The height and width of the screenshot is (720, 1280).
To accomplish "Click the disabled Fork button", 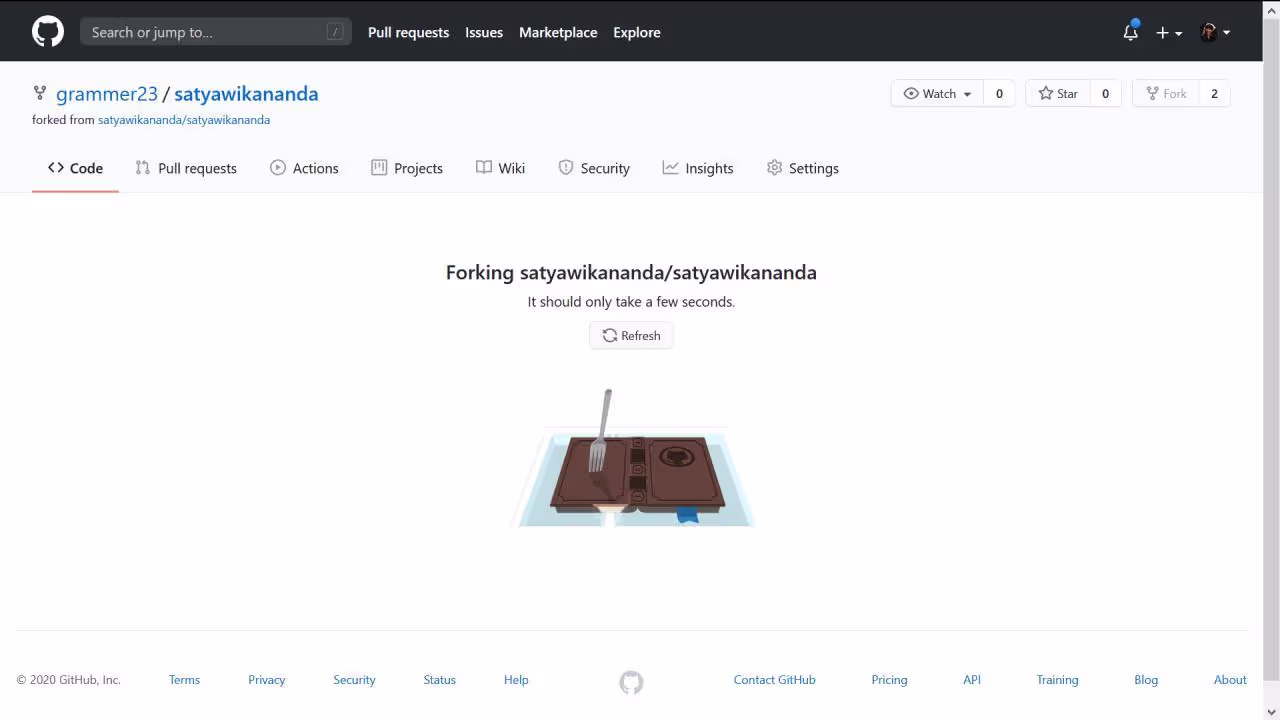I will coord(1165,93).
